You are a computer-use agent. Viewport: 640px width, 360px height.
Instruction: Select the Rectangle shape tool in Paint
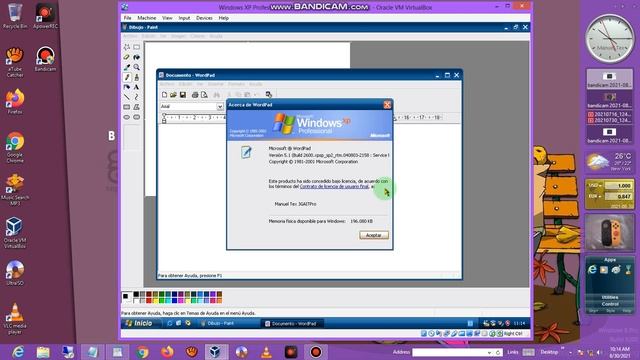pyautogui.click(x=127, y=107)
